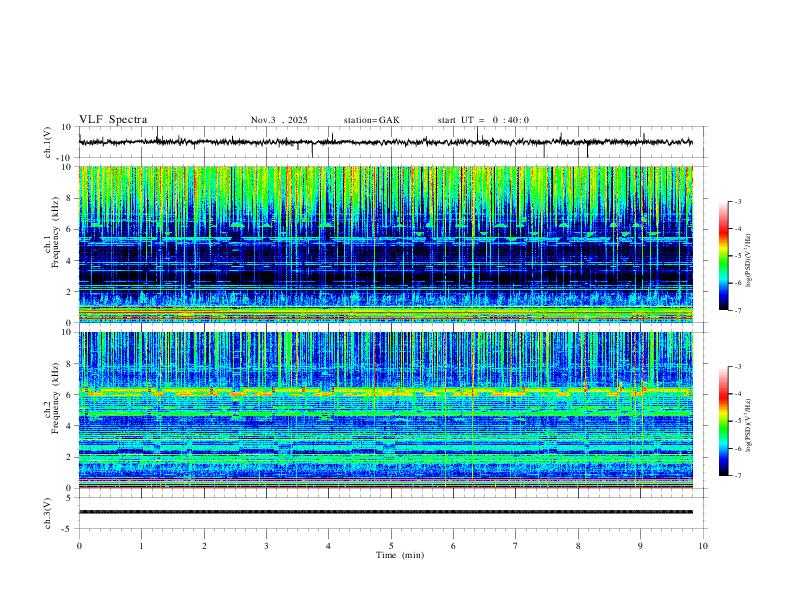Click the '-7' label on ch.2 color bar
Image resolution: width=792 pixels, height=612 pixels.
tap(737, 476)
